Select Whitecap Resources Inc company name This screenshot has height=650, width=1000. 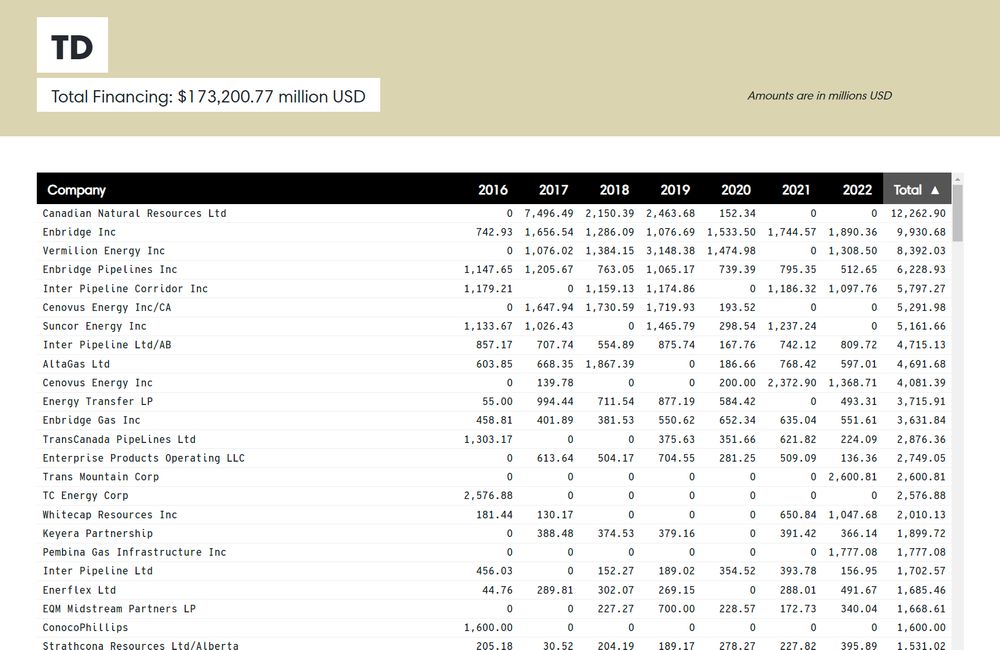(x=110, y=514)
